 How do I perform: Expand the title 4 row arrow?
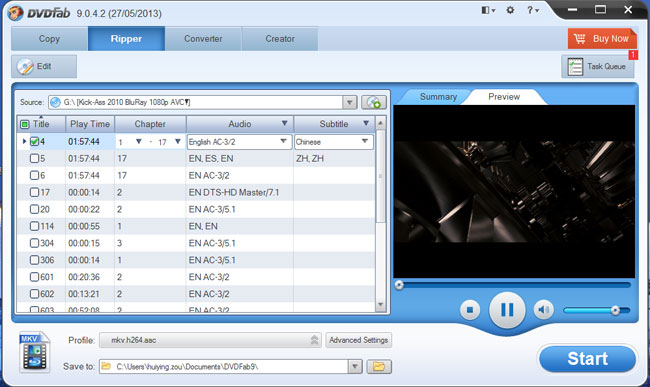coord(24,141)
